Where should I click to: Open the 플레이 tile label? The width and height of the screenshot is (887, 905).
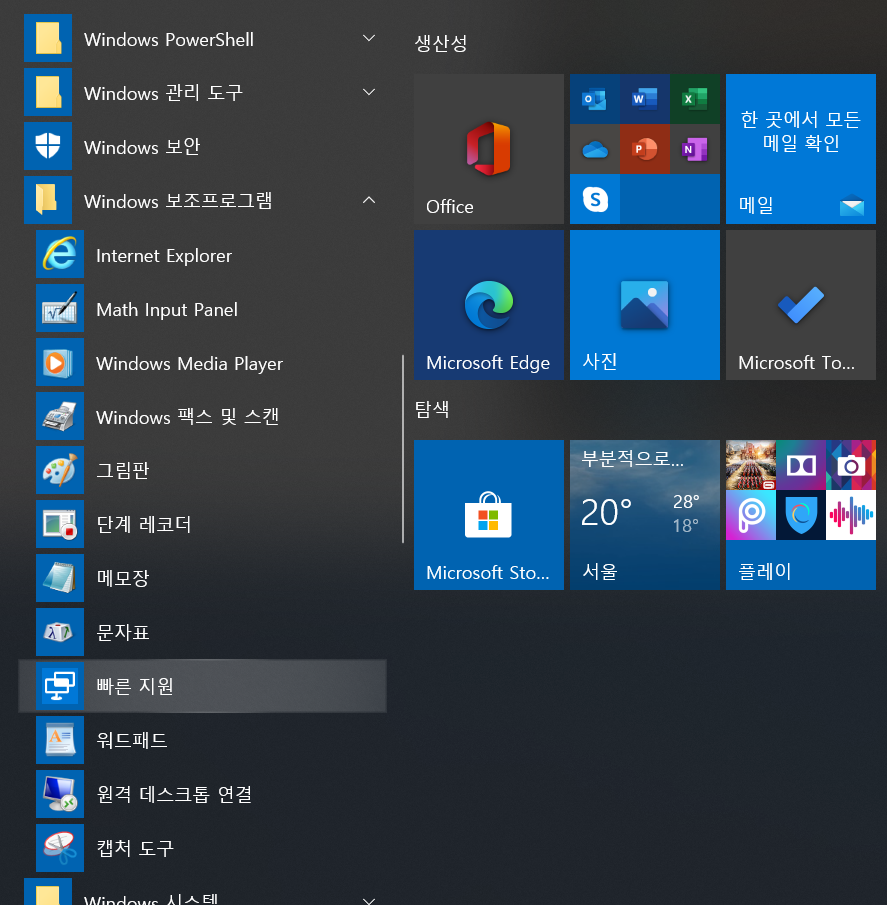(765, 571)
